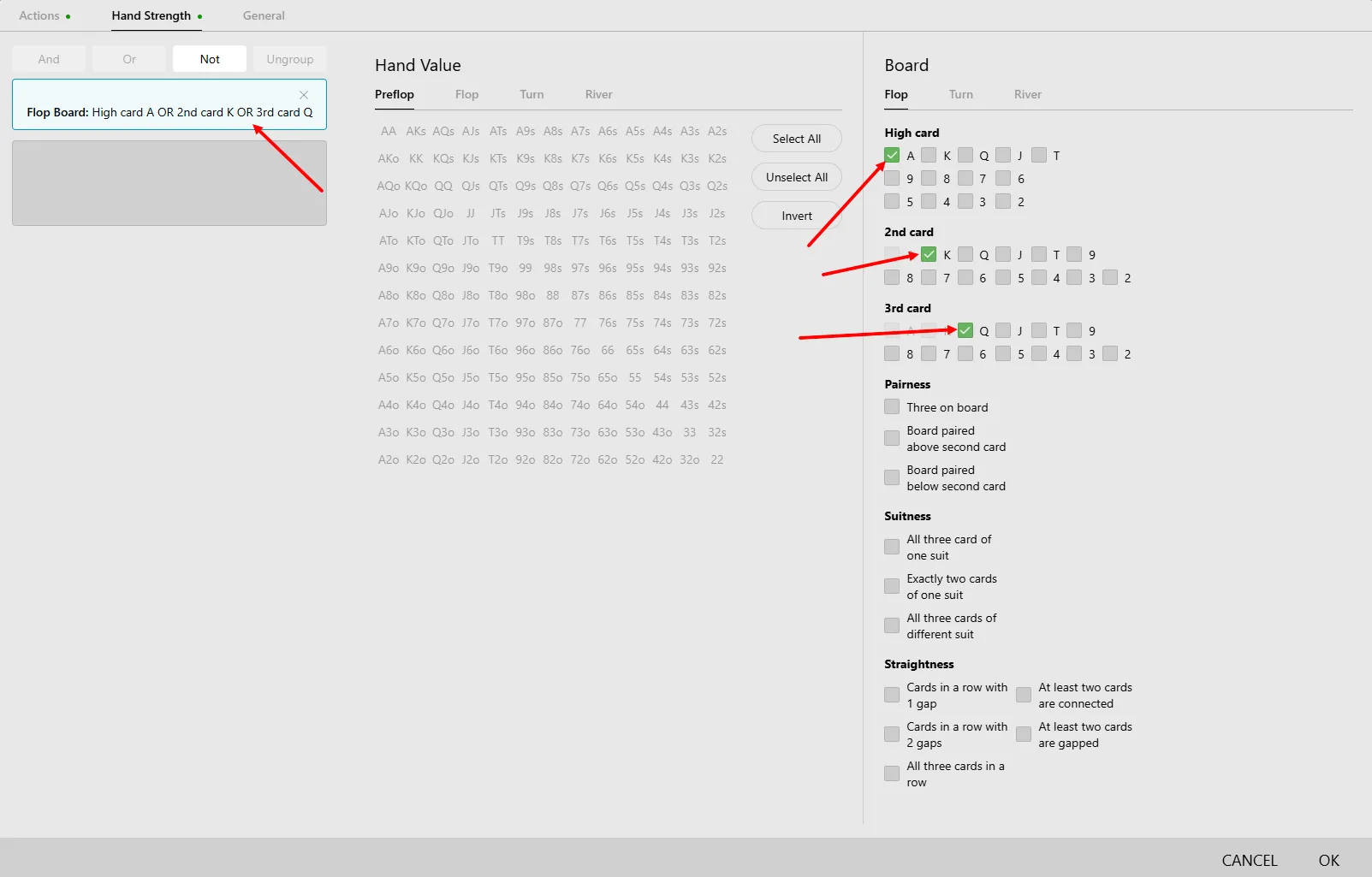Switch to the Actions tab

(39, 15)
